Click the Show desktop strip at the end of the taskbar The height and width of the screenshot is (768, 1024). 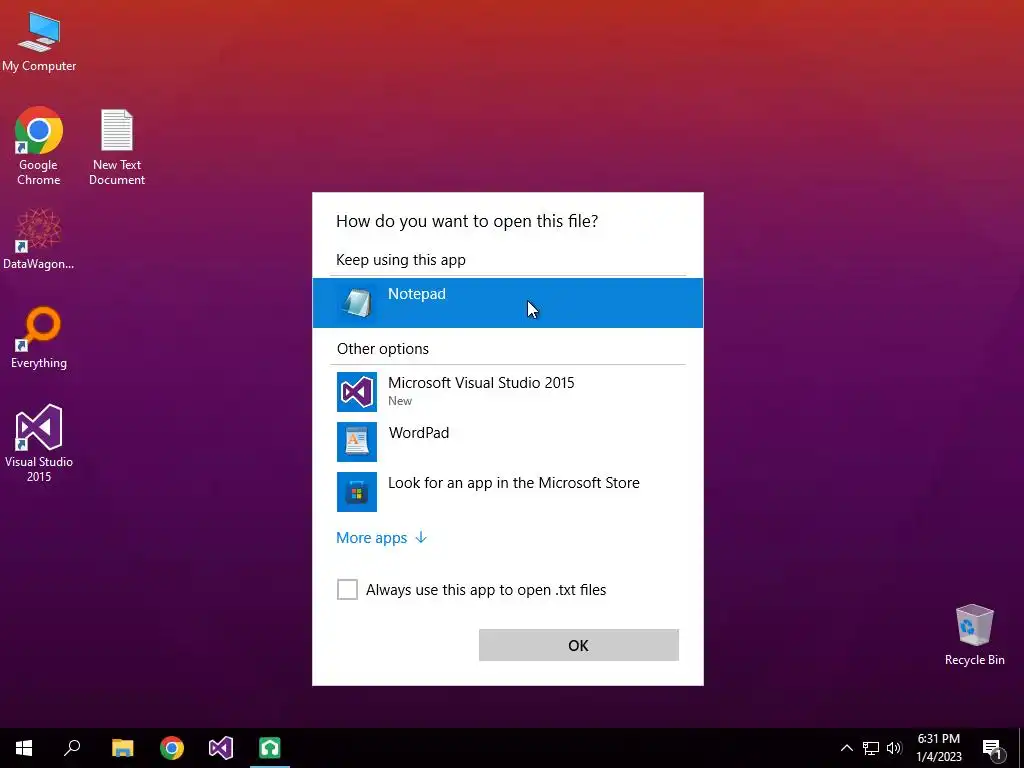pos(1021,748)
